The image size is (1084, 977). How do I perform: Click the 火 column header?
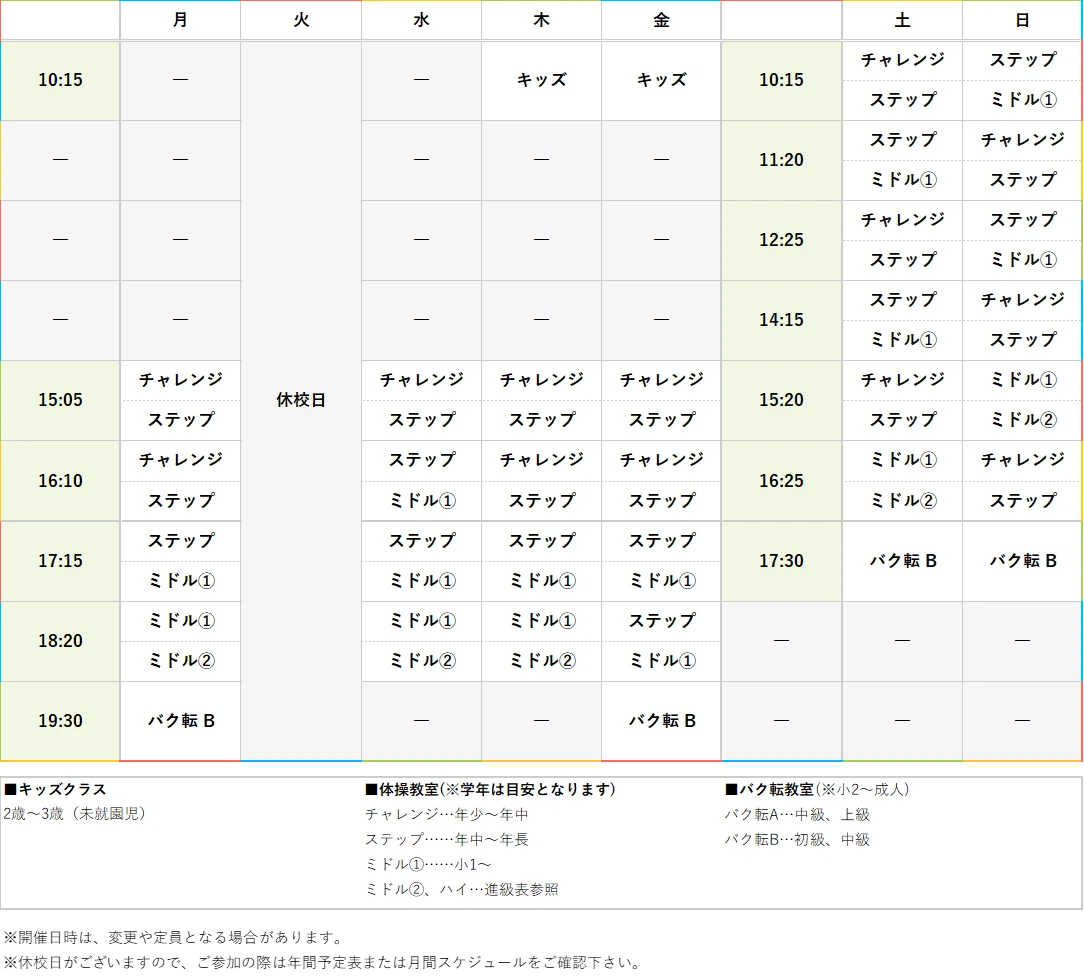[300, 20]
